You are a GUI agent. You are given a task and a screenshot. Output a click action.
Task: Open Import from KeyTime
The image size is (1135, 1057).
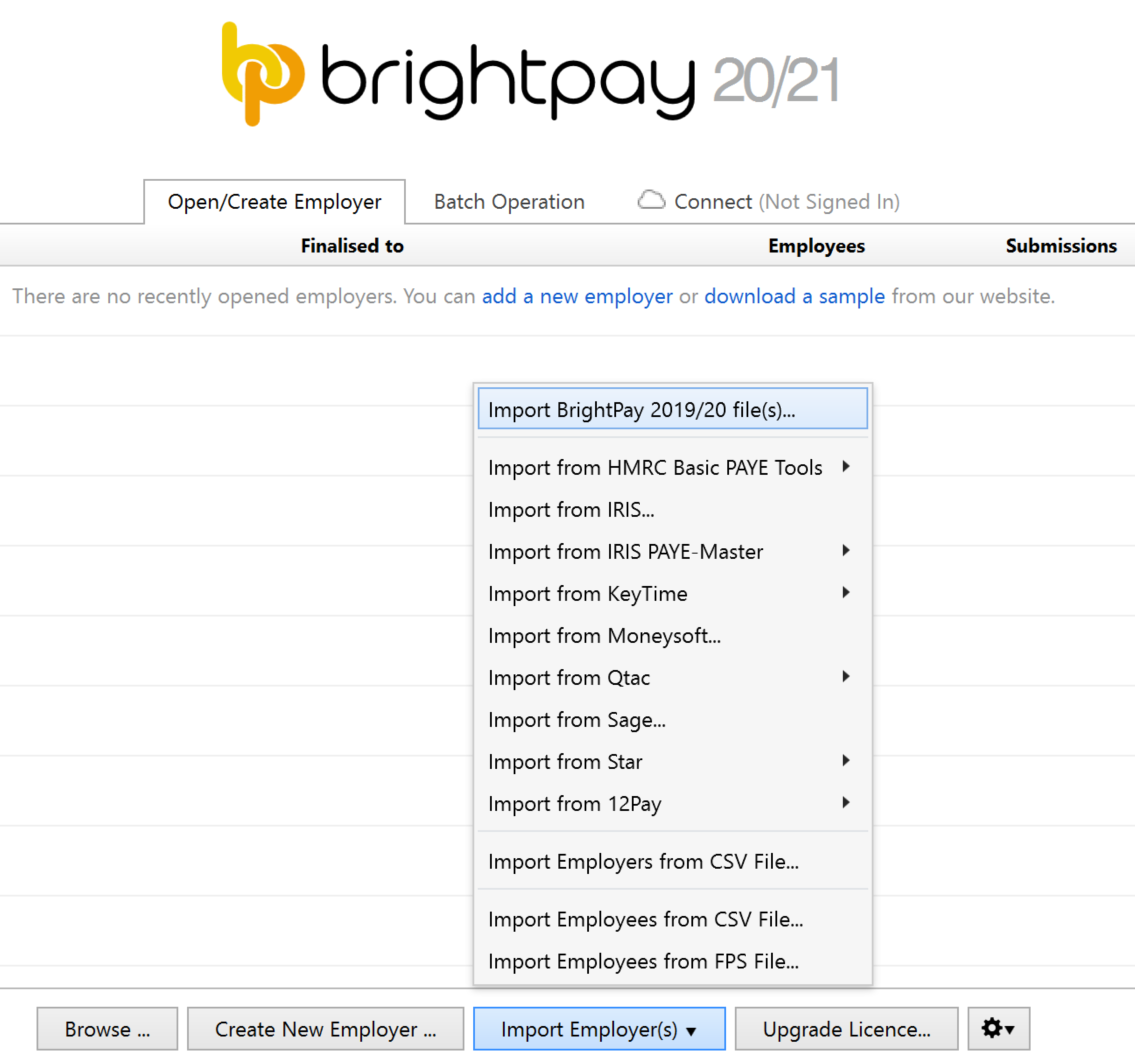[x=672, y=594]
